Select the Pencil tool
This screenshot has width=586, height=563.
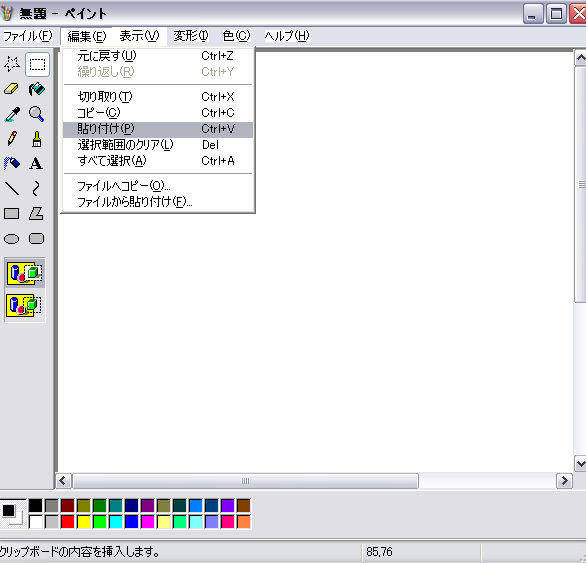pyautogui.click(x=12, y=139)
